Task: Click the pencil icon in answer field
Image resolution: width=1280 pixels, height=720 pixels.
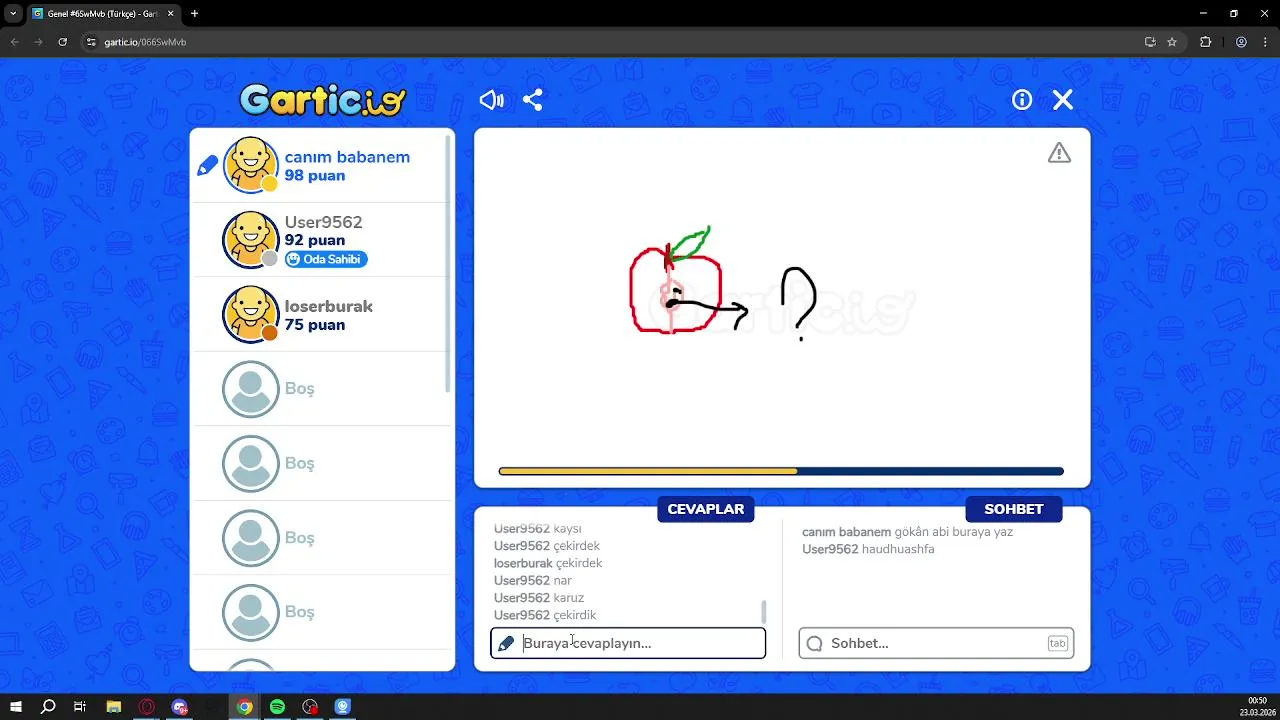Action: click(x=506, y=643)
